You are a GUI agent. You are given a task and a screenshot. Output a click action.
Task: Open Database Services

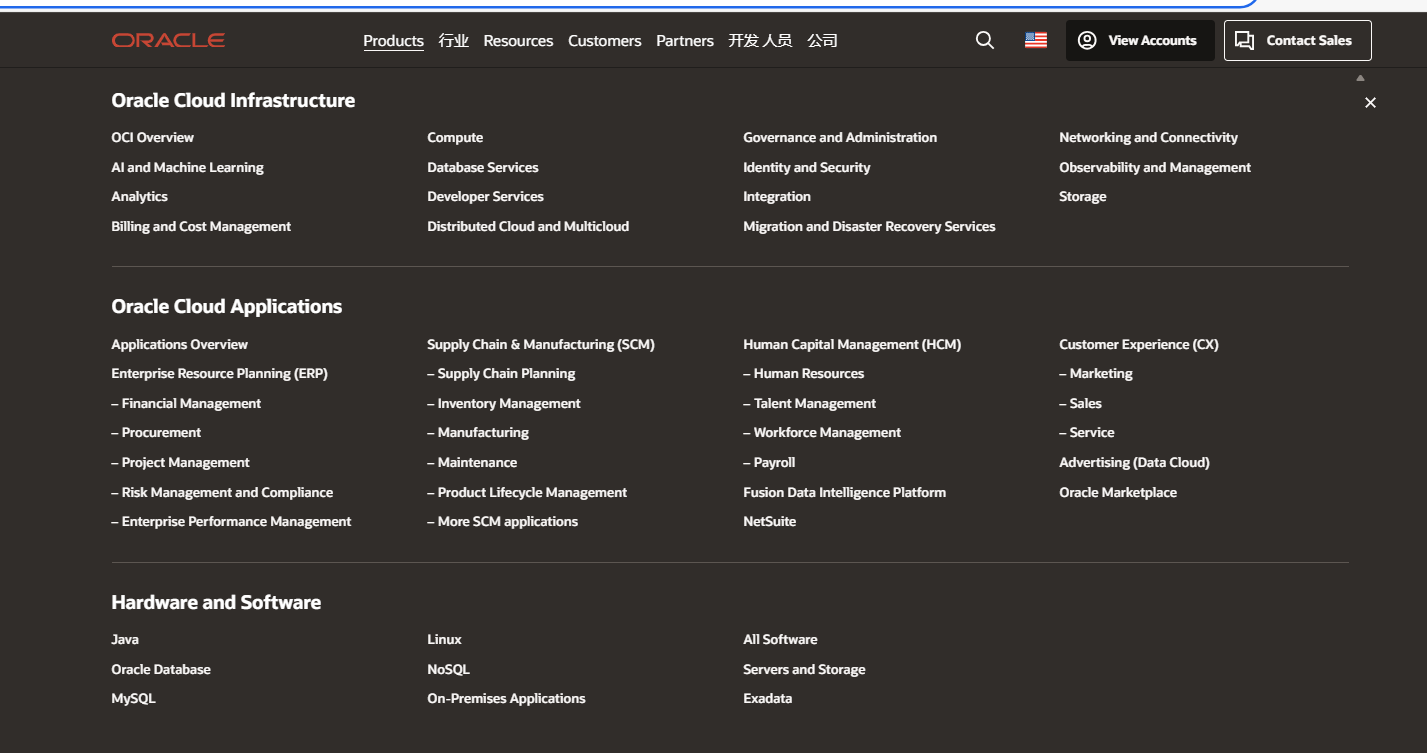(483, 168)
